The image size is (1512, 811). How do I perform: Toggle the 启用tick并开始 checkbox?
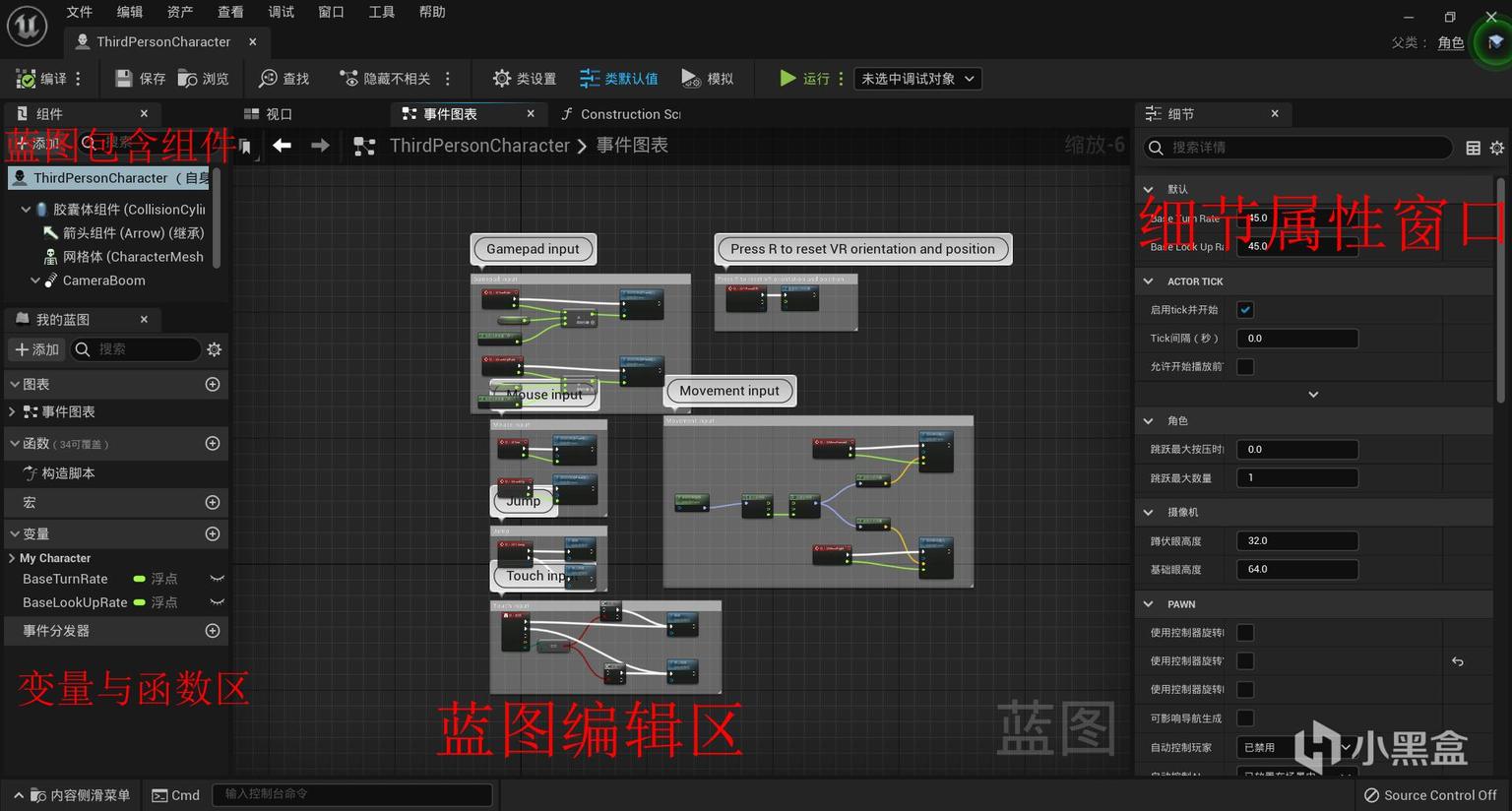coord(1245,310)
